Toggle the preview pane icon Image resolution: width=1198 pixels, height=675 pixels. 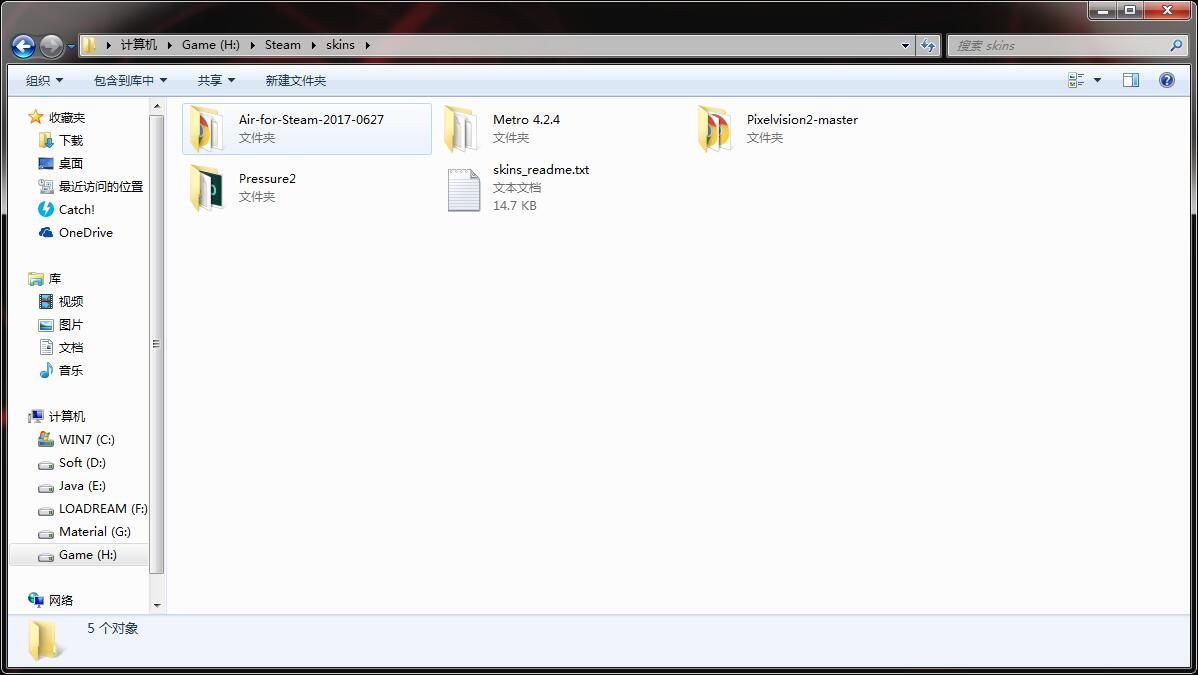pos(1130,80)
